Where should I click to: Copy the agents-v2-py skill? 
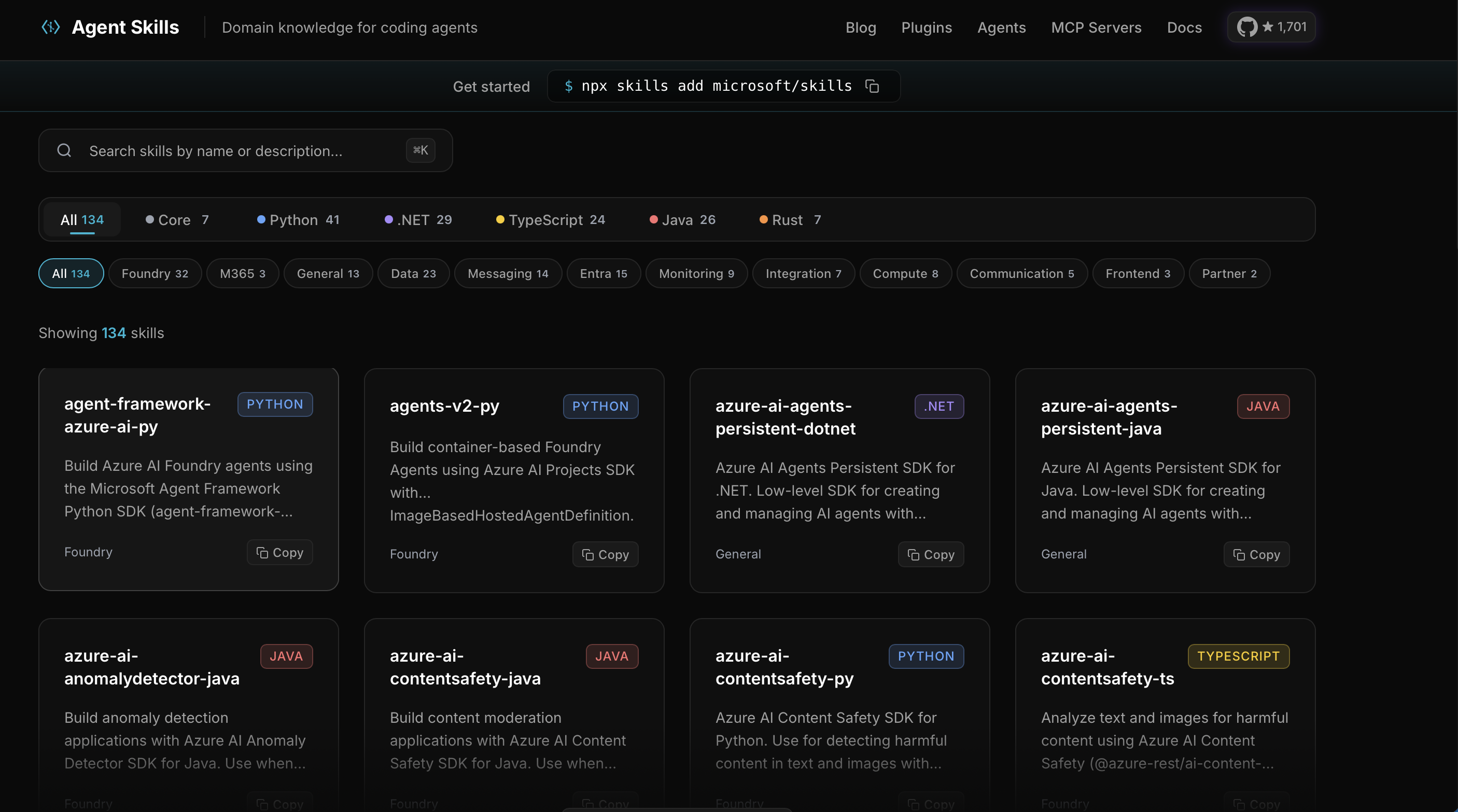point(605,554)
